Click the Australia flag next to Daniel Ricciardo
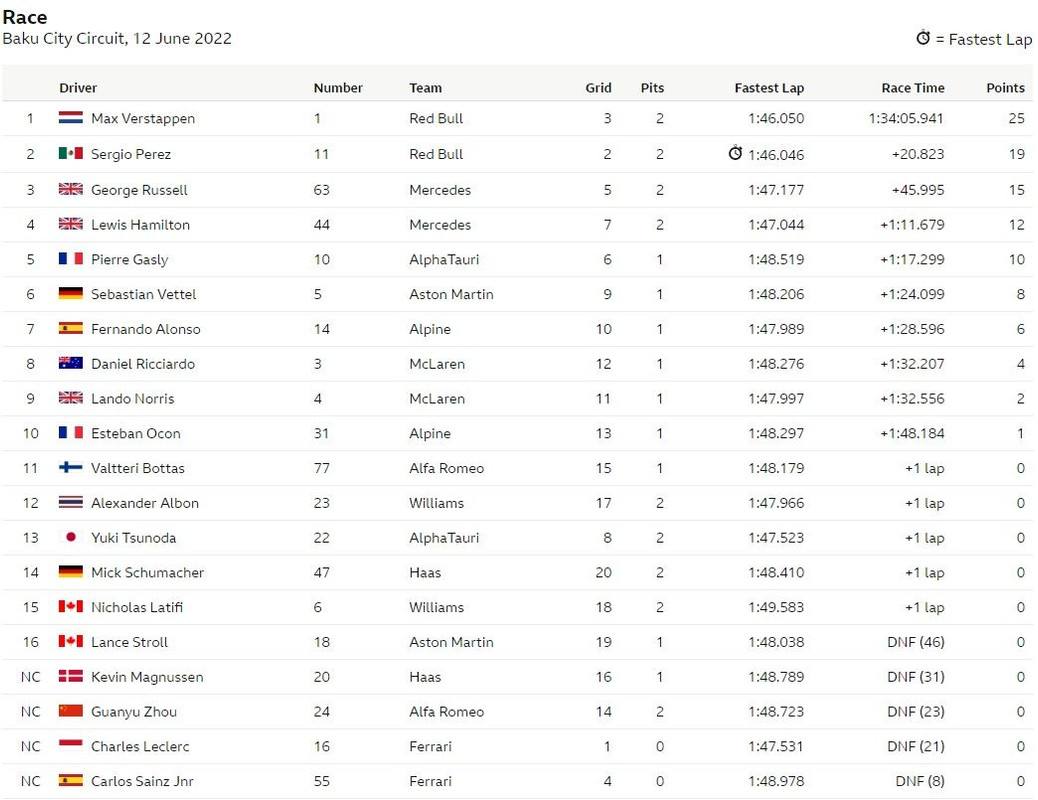This screenshot has height=800, width=1038. pos(71,363)
